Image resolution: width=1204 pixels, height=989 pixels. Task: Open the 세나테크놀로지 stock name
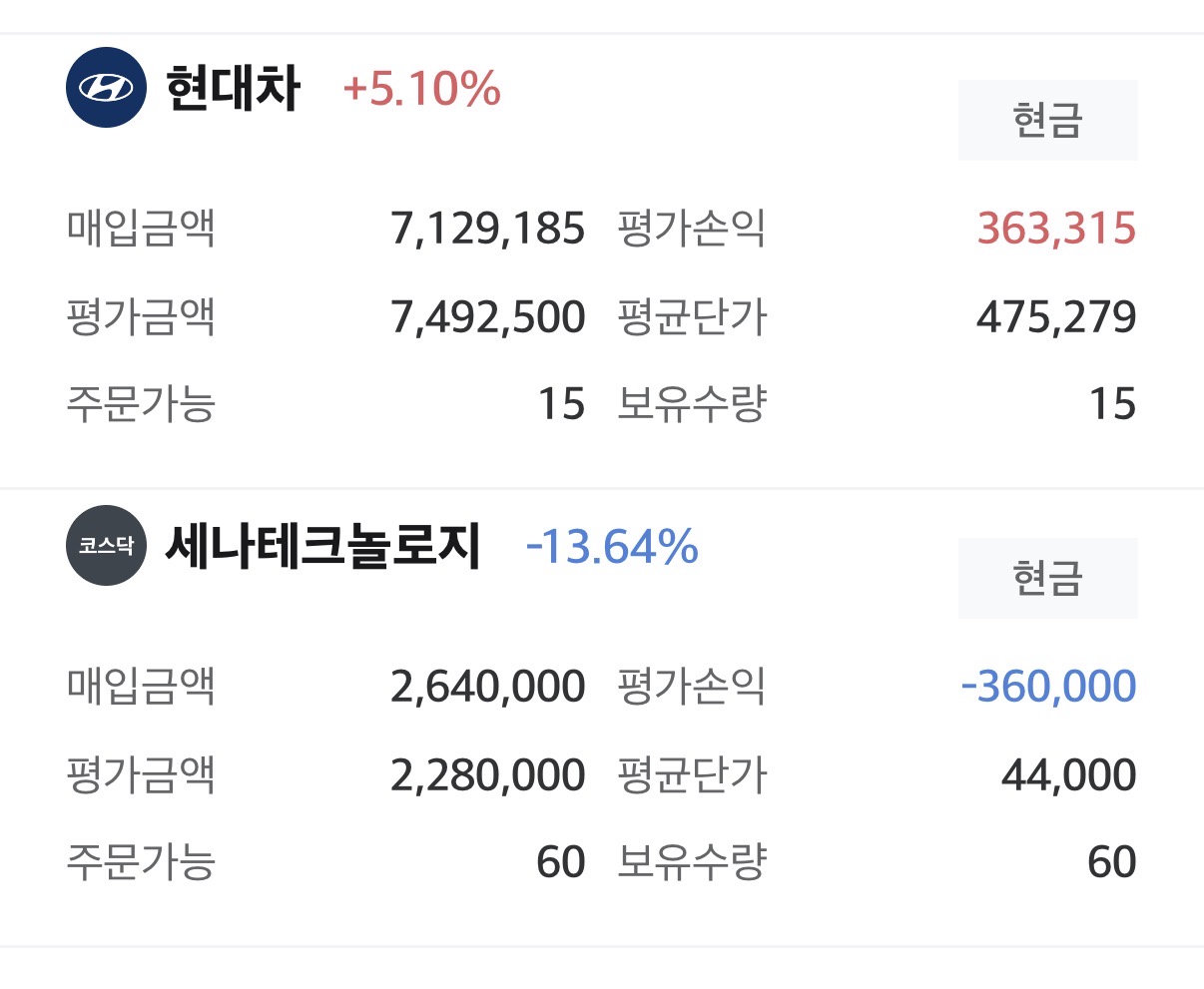coord(322,546)
